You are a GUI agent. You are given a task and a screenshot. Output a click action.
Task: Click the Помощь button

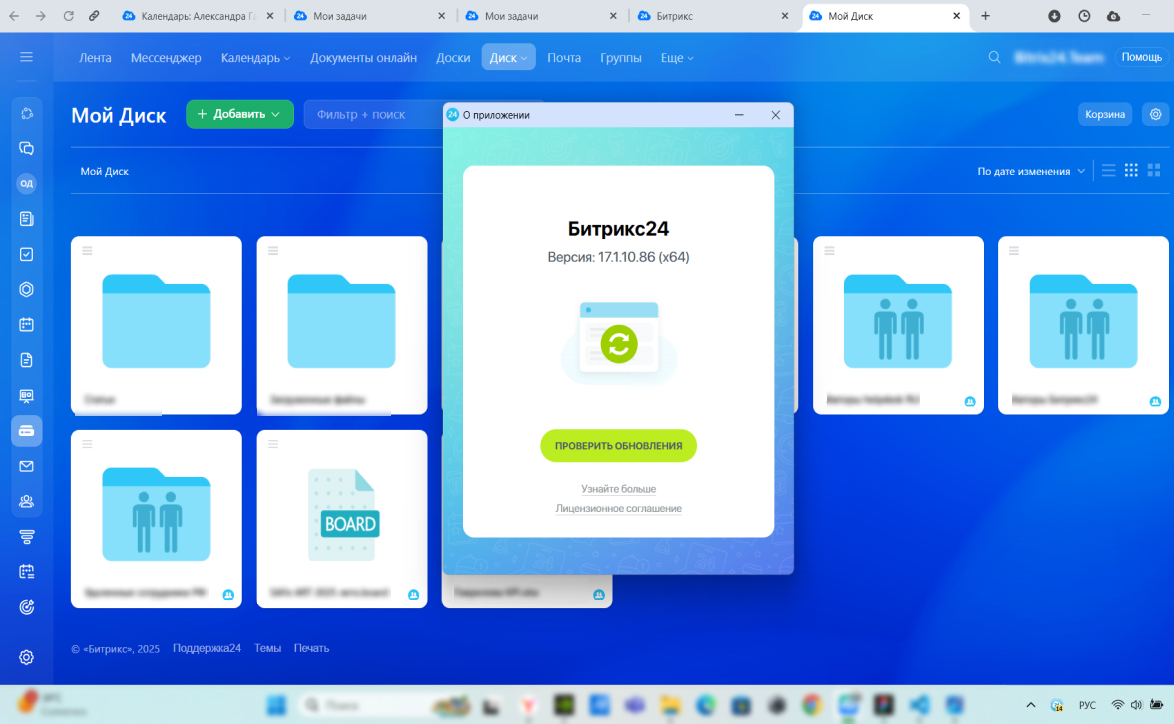click(1141, 57)
